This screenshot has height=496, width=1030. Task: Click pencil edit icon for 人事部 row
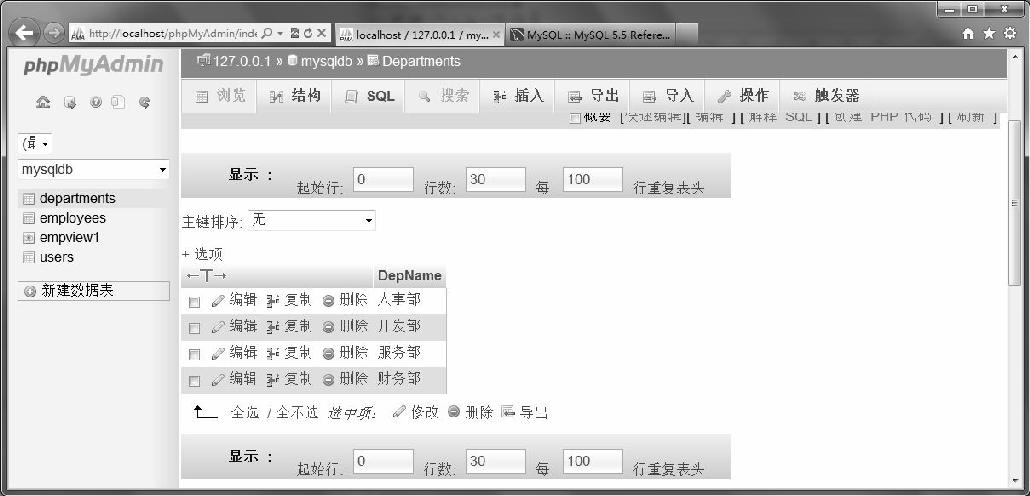point(218,302)
